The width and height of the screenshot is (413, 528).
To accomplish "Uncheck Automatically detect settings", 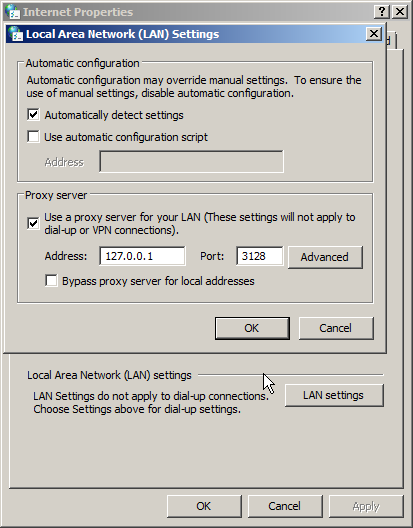I will [33, 115].
